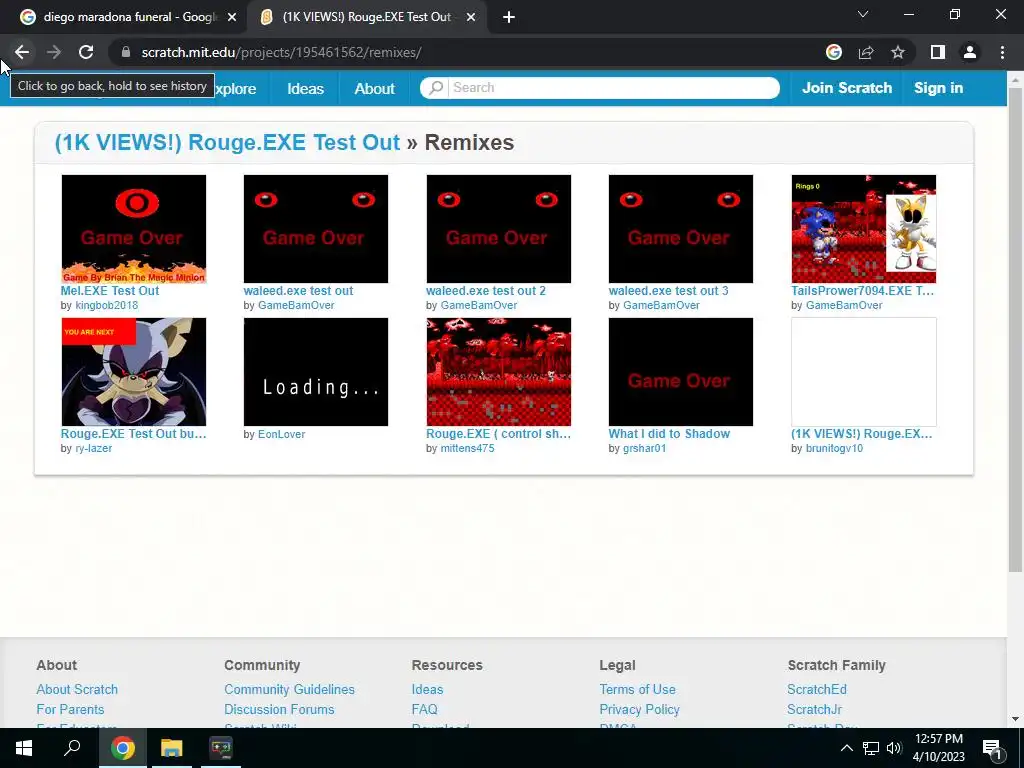Visit kingbob2018 profile

tap(106, 305)
